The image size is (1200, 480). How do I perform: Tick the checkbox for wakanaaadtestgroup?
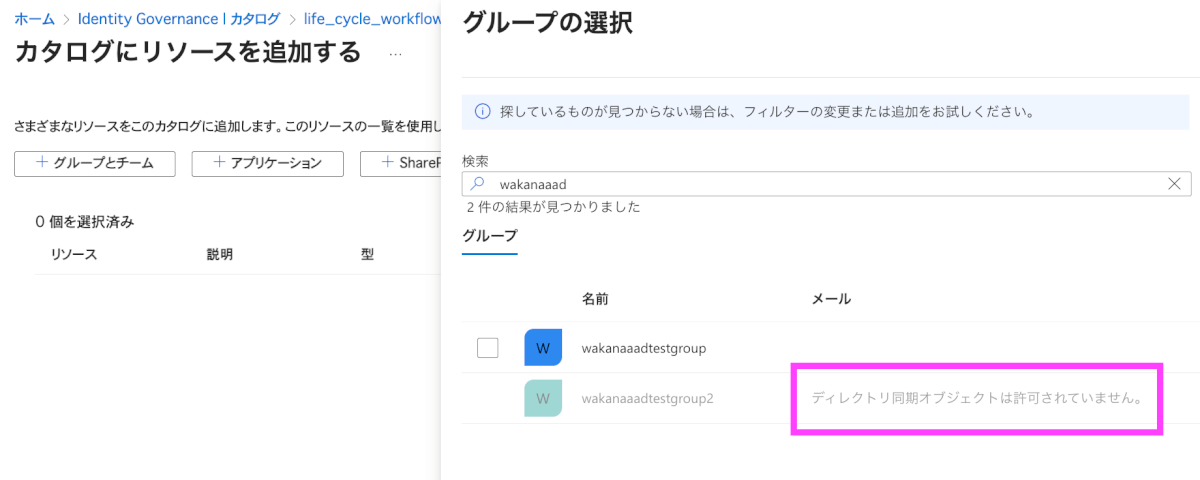click(487, 348)
